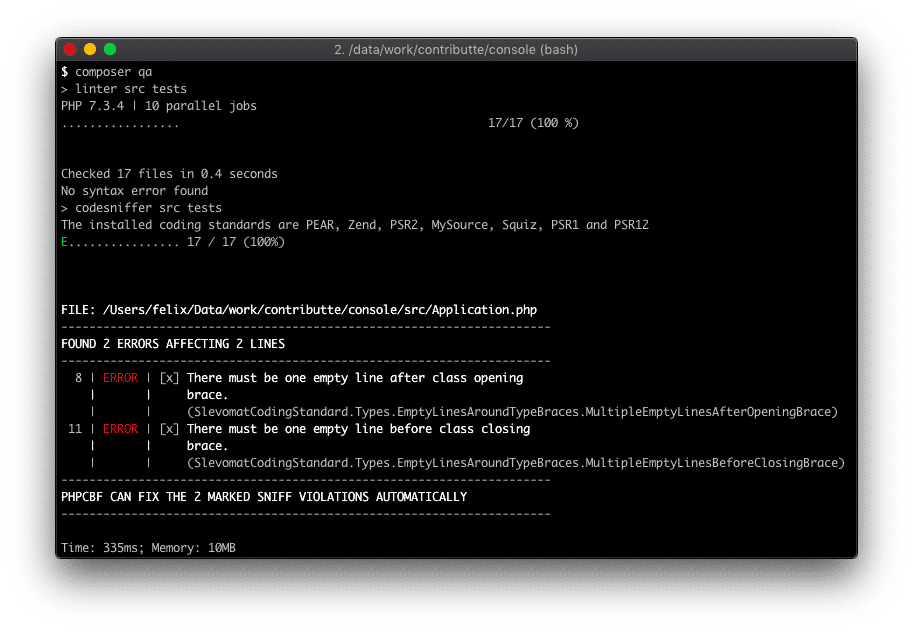The height and width of the screenshot is (632, 913).
Task: Click the green fixable marker [x] on line 8
Action: pyautogui.click(x=168, y=378)
